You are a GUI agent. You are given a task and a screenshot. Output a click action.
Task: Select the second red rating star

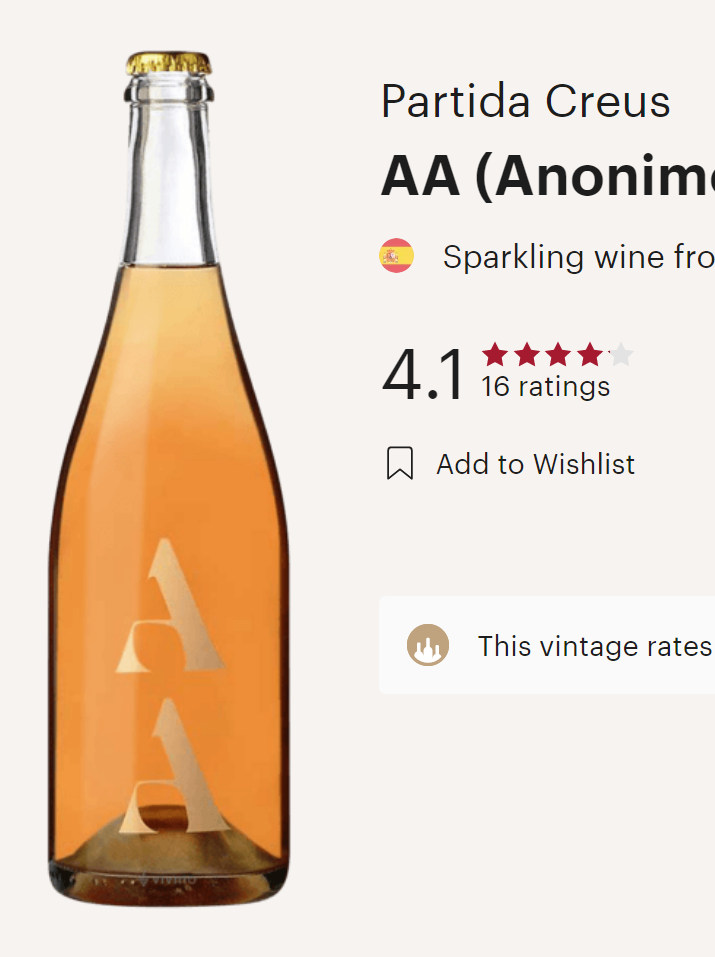point(527,354)
